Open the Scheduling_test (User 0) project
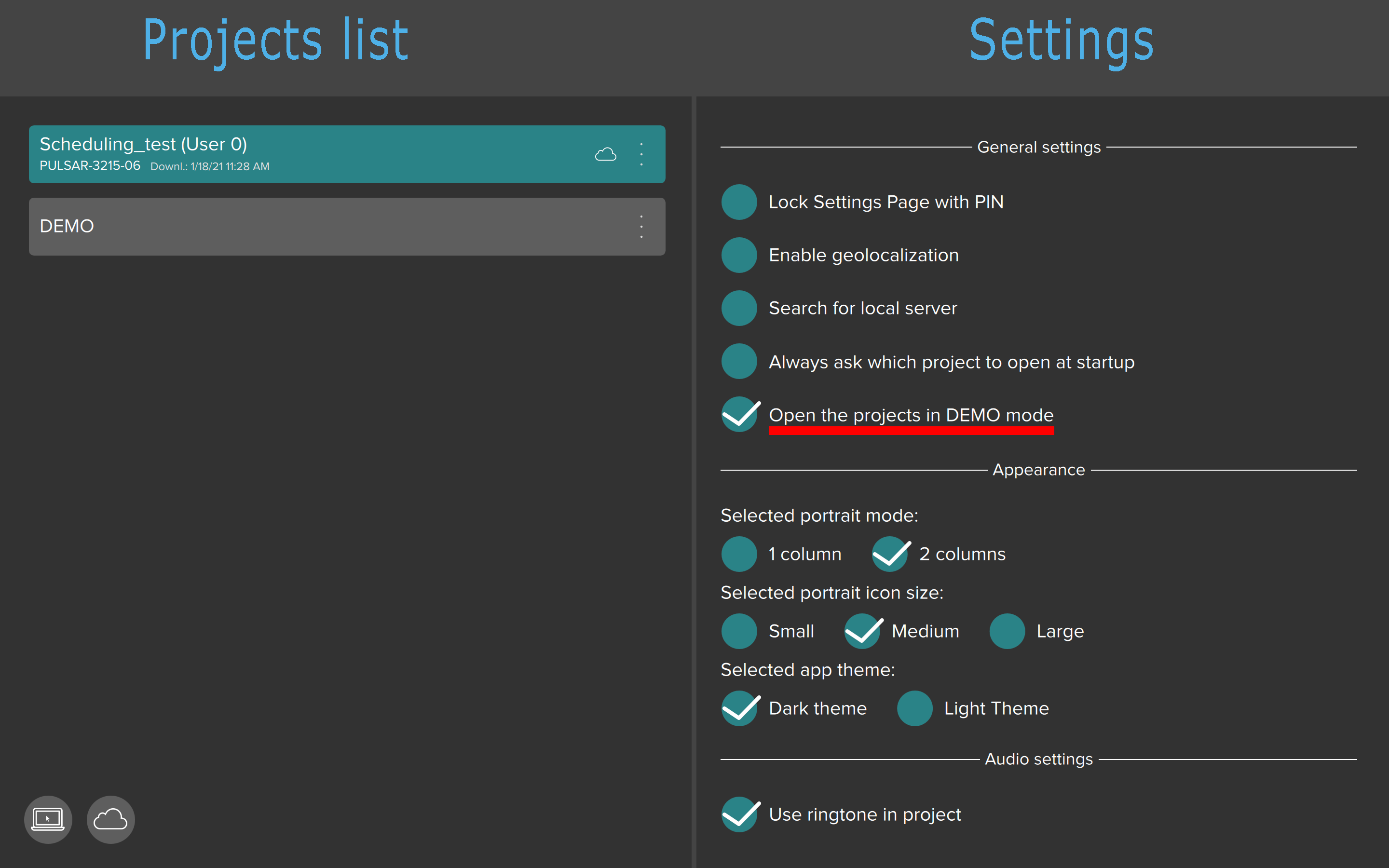 347,154
